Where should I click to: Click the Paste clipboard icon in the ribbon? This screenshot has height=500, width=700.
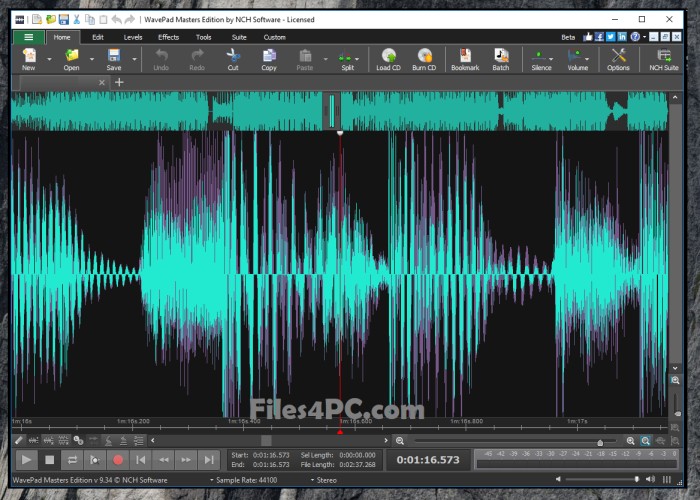click(x=305, y=56)
